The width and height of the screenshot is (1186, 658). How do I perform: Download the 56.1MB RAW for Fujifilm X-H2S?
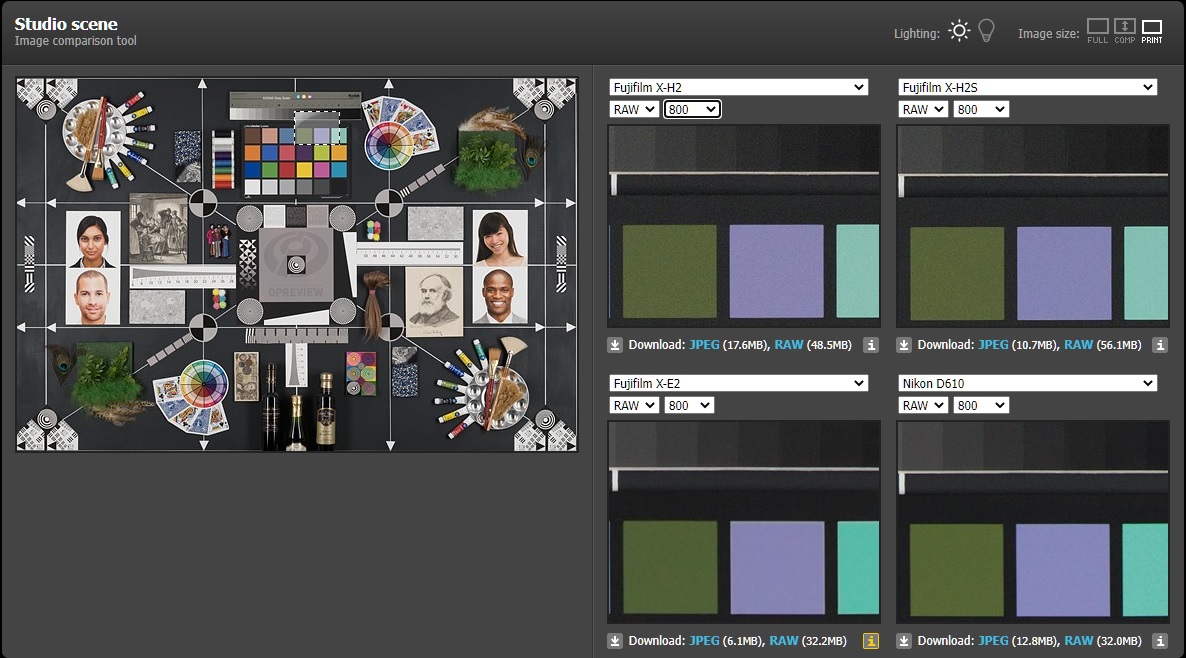1078,345
